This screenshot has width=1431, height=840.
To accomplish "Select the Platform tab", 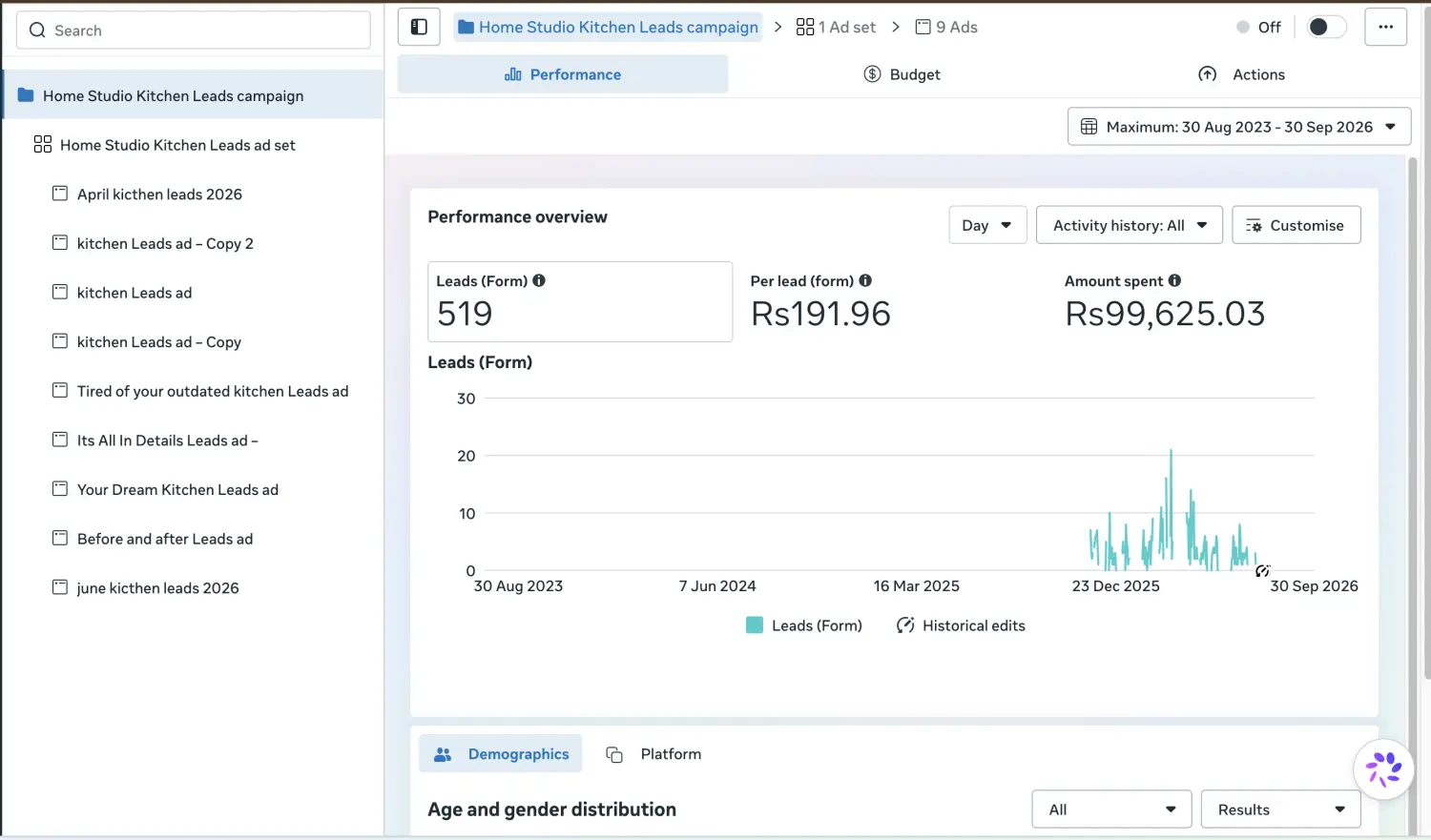I will (x=653, y=754).
